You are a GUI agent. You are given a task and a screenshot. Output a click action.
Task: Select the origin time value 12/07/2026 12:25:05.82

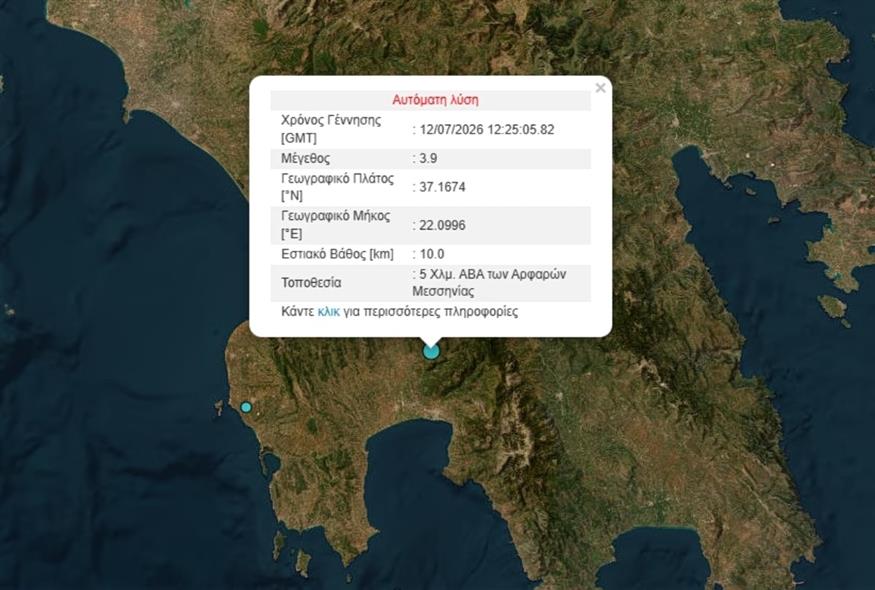pos(487,129)
